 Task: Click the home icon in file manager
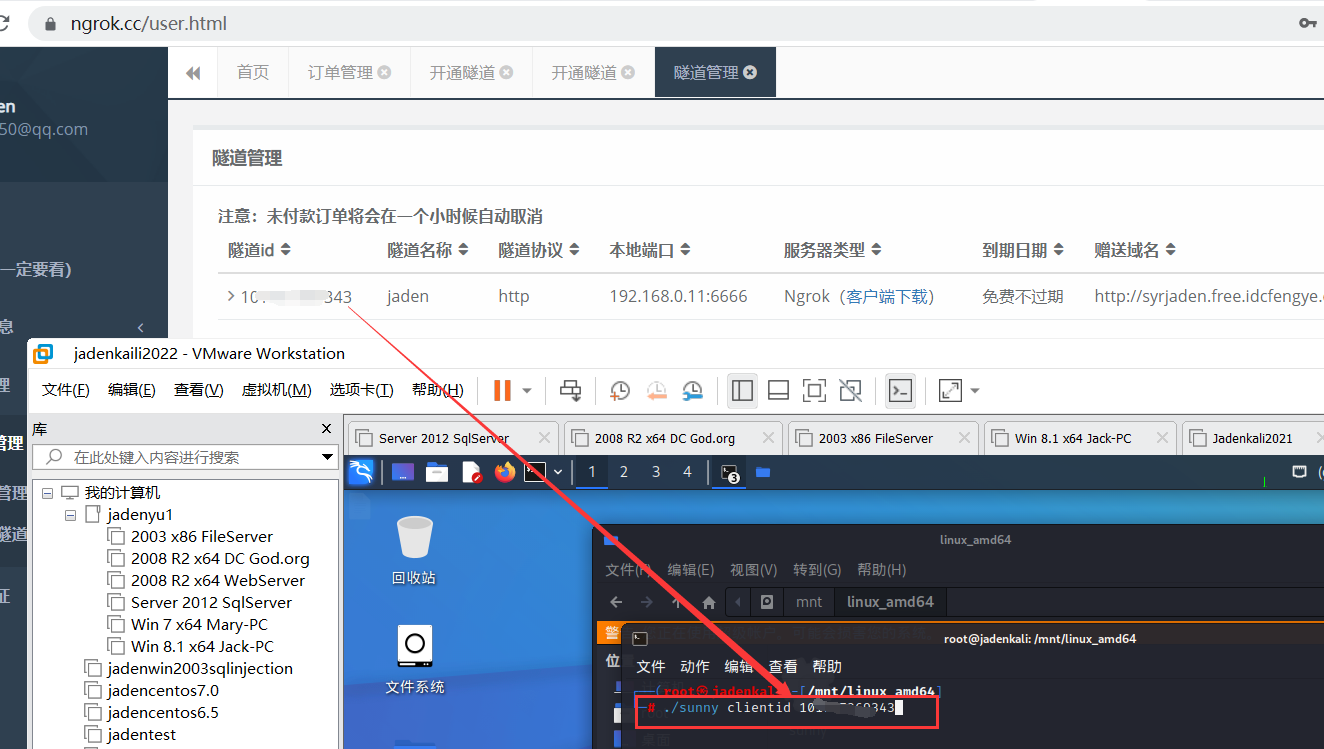tap(709, 602)
